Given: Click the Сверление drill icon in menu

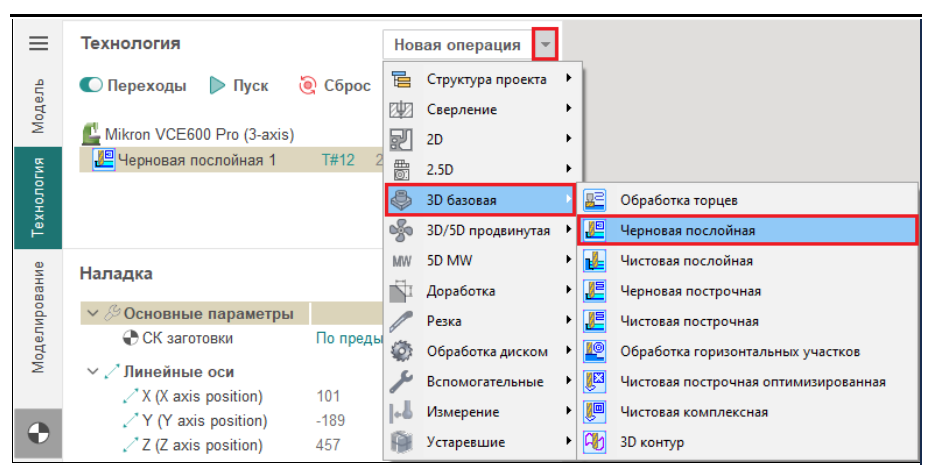Looking at the screenshot, I should [x=401, y=109].
